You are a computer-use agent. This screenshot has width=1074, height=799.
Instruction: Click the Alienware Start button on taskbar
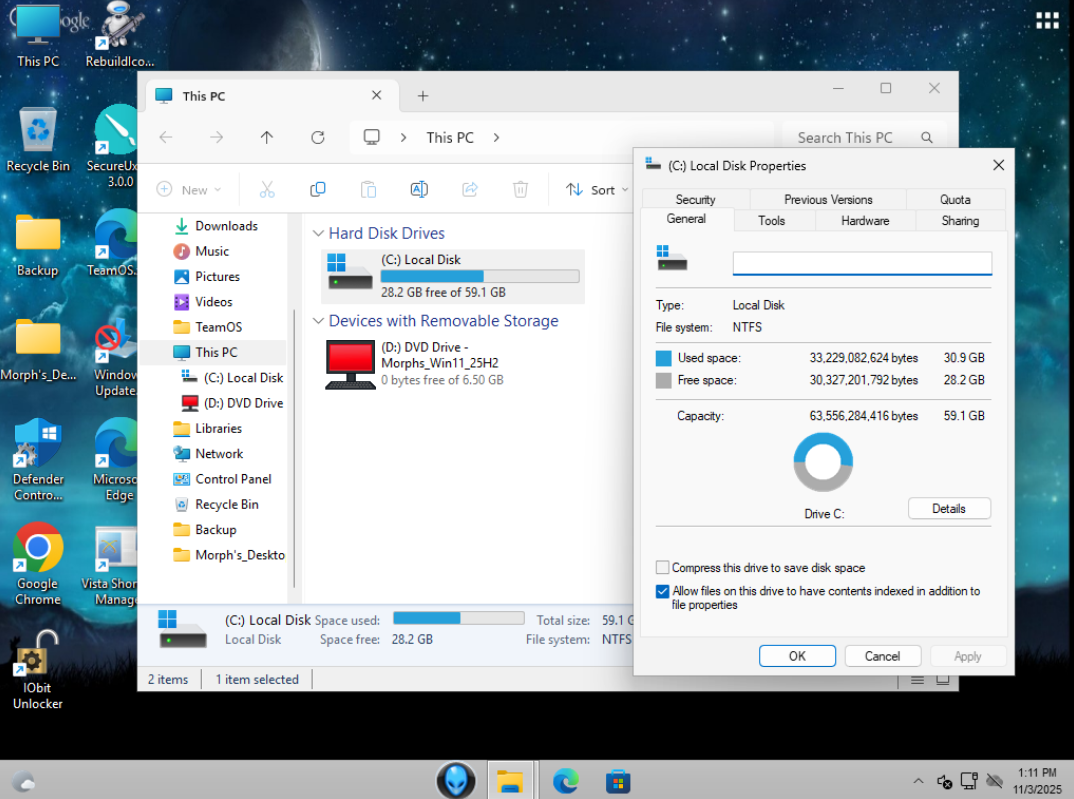[455, 780]
